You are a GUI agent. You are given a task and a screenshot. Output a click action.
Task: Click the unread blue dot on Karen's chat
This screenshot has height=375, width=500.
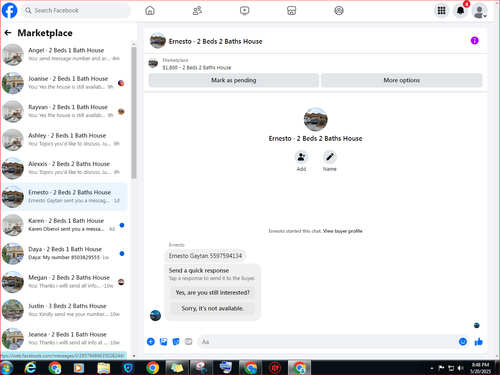tap(122, 225)
